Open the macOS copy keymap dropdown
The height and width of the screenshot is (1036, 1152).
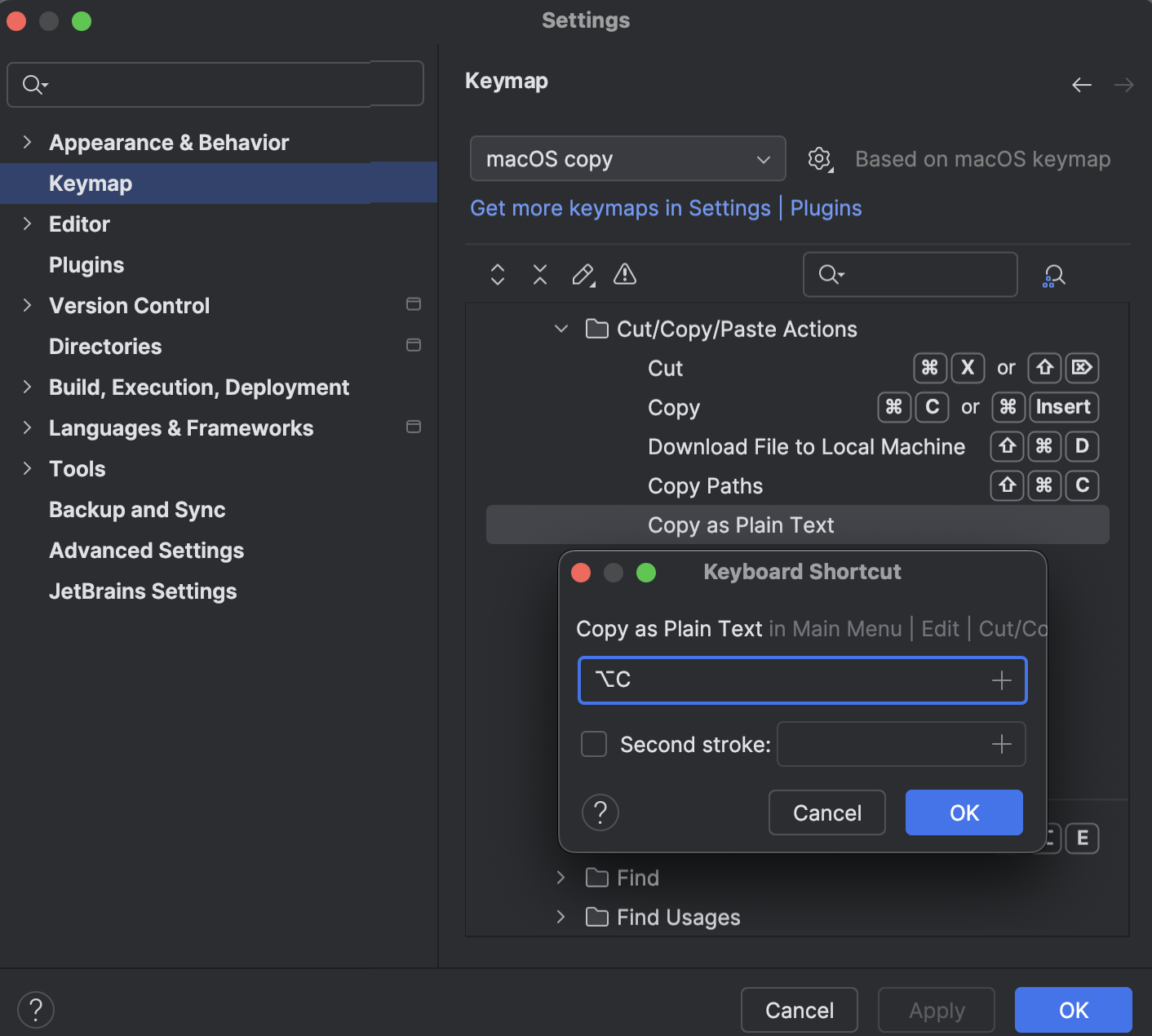(627, 159)
